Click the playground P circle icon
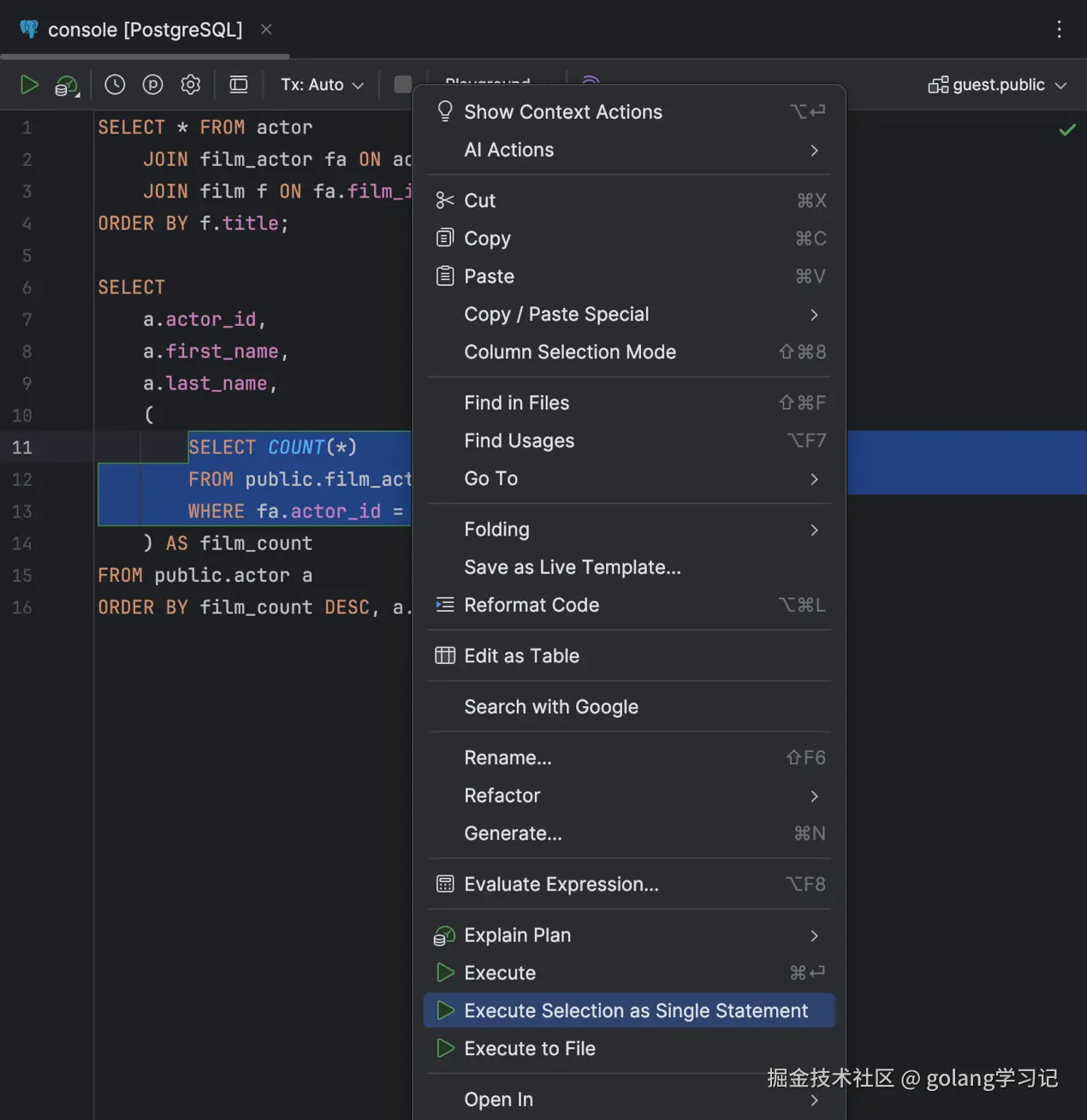Image resolution: width=1087 pixels, height=1120 pixels. click(152, 85)
